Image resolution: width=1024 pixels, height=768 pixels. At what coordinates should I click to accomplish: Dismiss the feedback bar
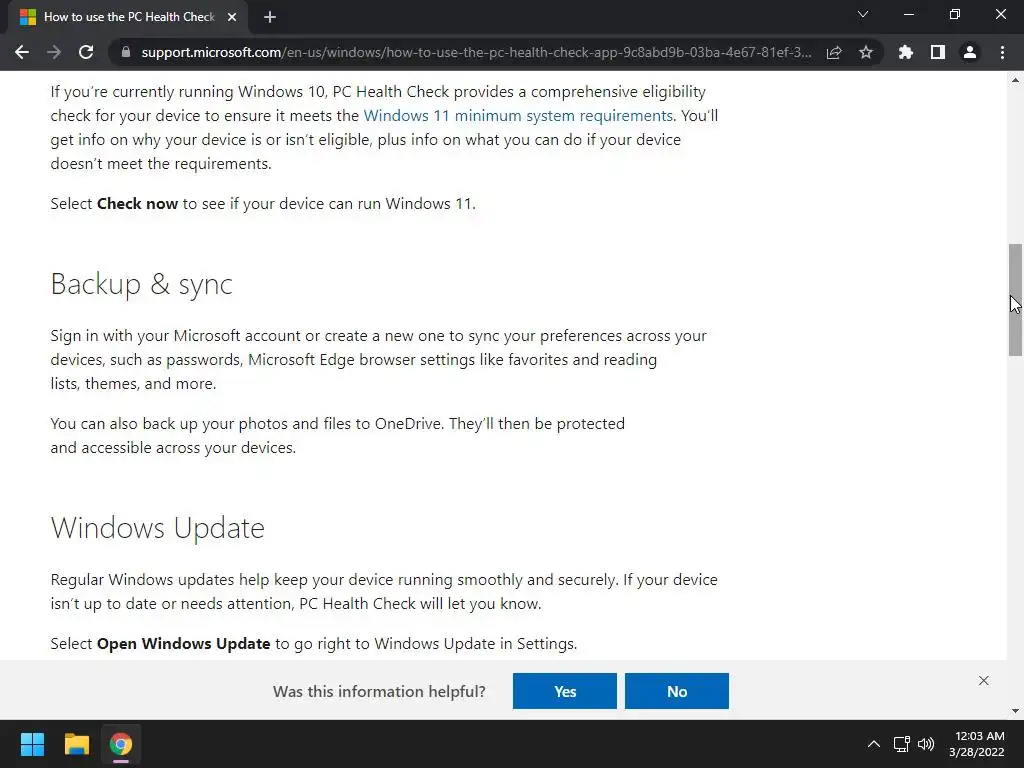point(984,681)
